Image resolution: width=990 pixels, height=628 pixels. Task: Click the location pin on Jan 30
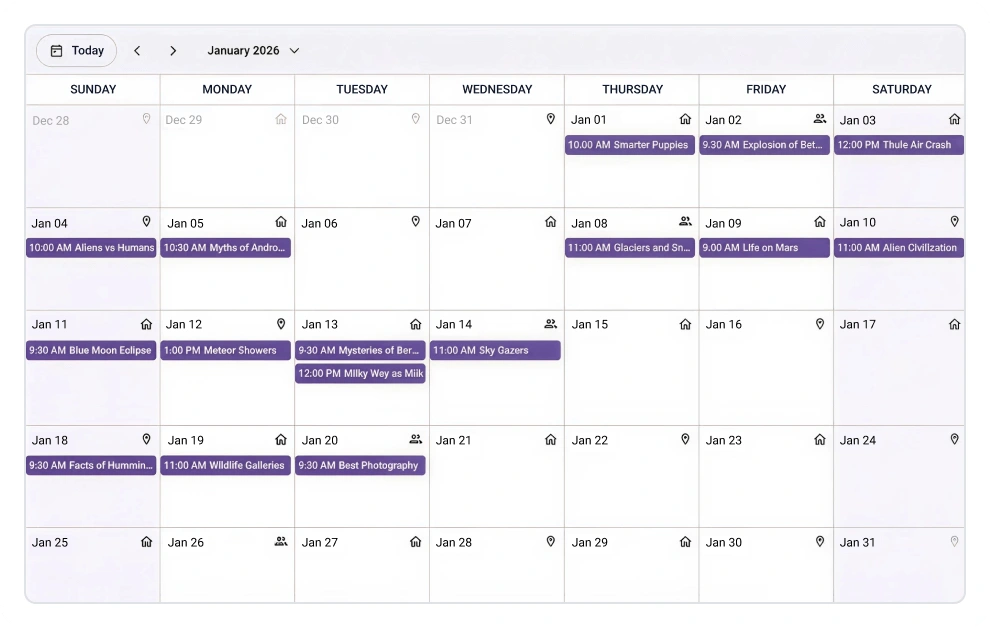820,542
